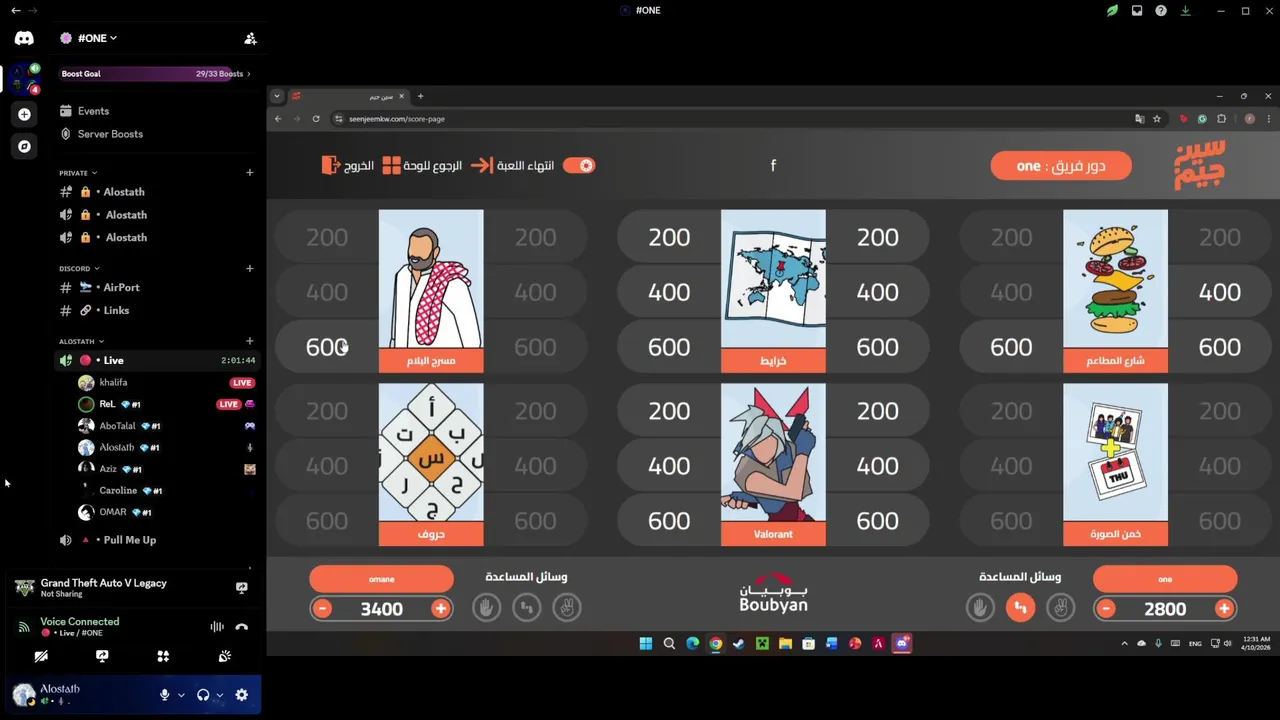Image resolution: width=1280 pixels, height=720 pixels.
Task: Open the Discord inbox icon in title bar
Action: point(1137,11)
